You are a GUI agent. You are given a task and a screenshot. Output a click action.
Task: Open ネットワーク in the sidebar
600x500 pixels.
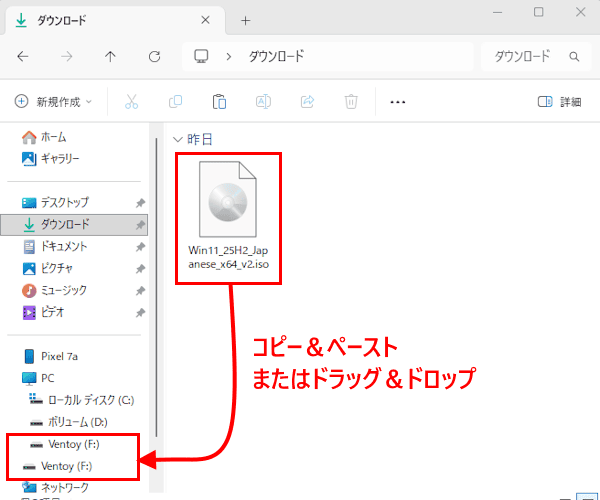(55, 487)
